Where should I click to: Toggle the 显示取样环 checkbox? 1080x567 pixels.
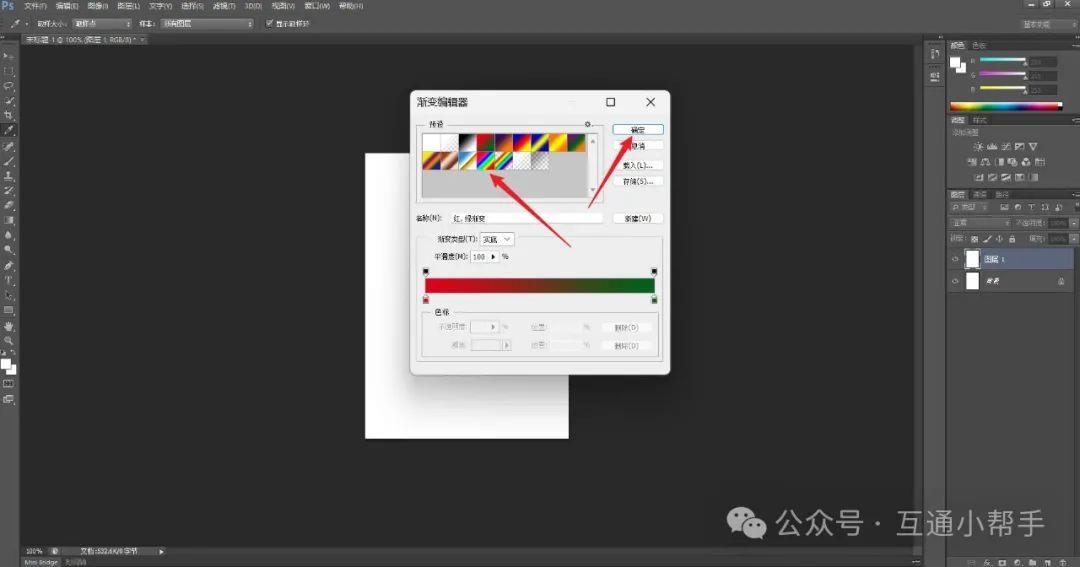click(267, 23)
